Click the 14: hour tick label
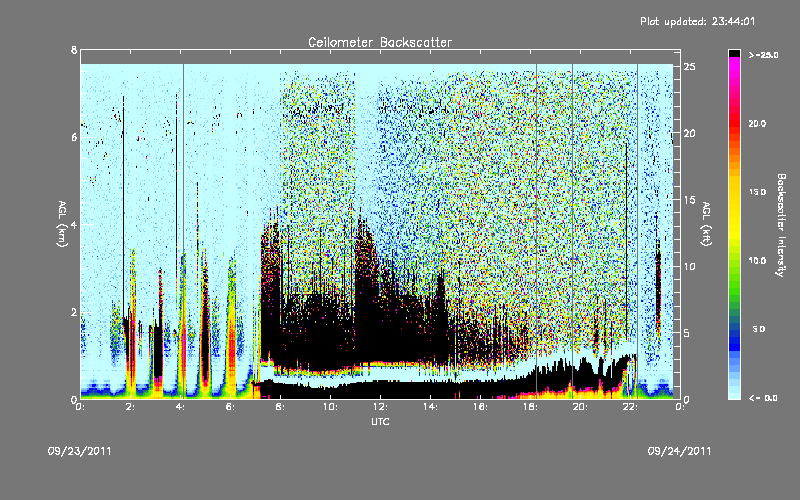Screen dimensions: 800x500 pyautogui.click(x=431, y=407)
